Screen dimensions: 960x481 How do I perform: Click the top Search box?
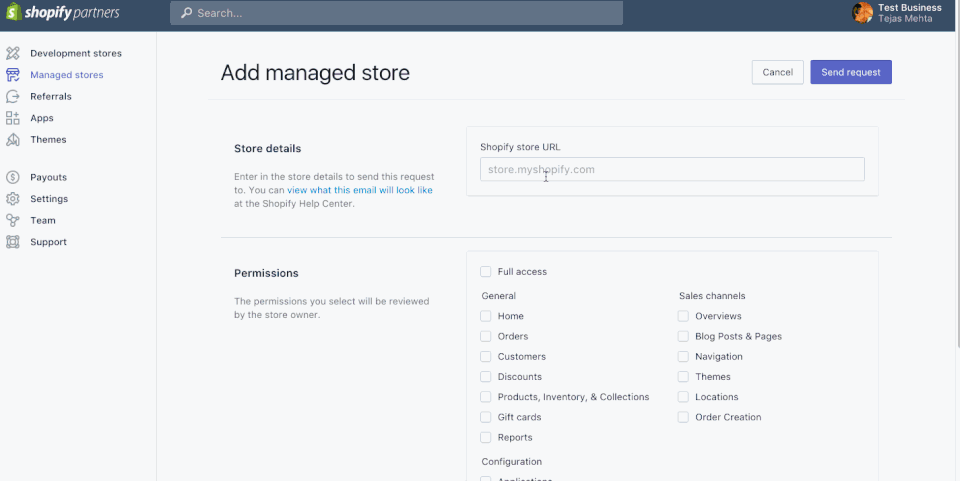click(x=396, y=13)
